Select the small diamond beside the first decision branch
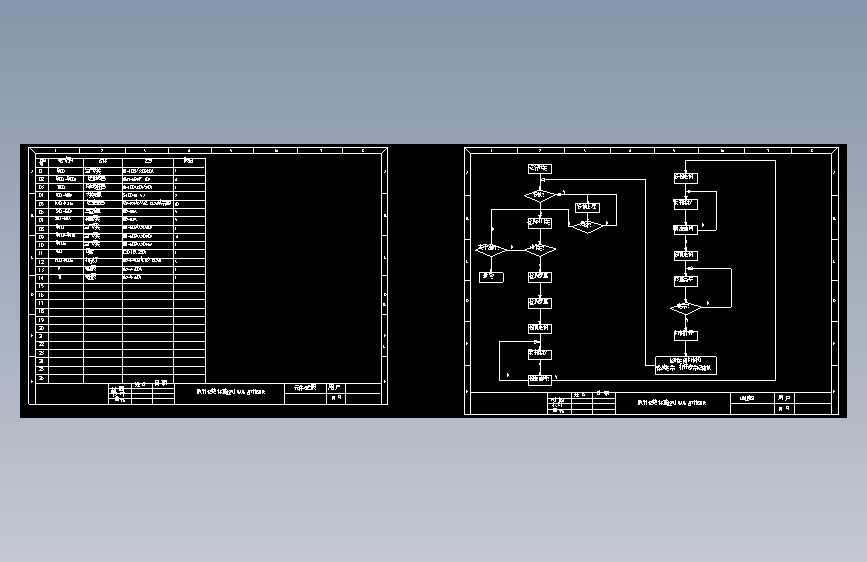This screenshot has height=562, width=867. (587, 226)
